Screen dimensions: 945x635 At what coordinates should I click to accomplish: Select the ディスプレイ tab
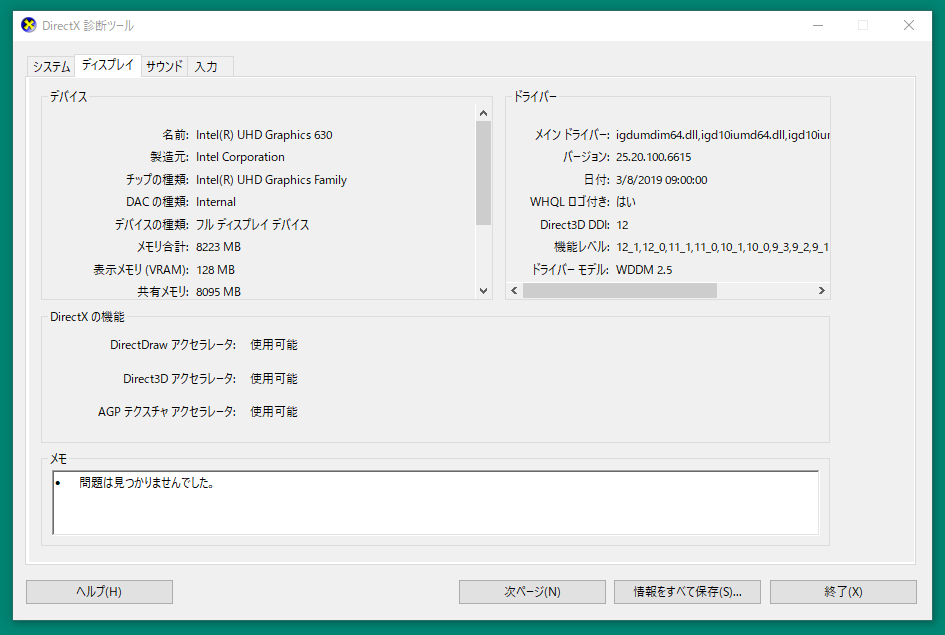(108, 66)
